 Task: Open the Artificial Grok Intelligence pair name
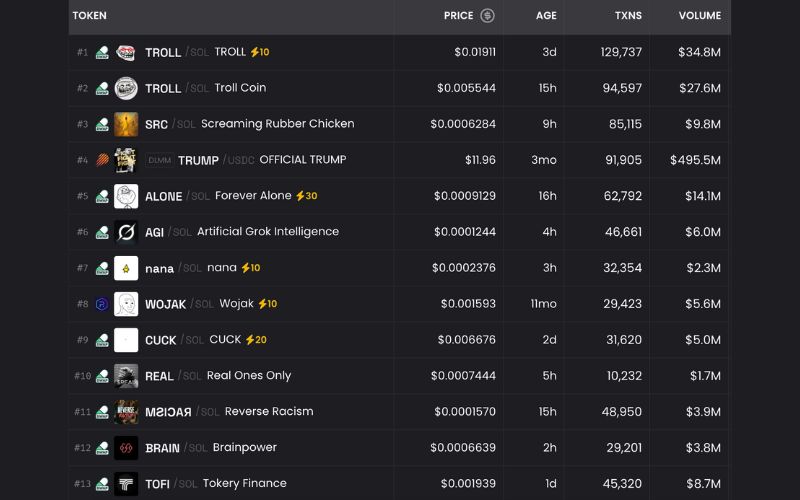268,232
